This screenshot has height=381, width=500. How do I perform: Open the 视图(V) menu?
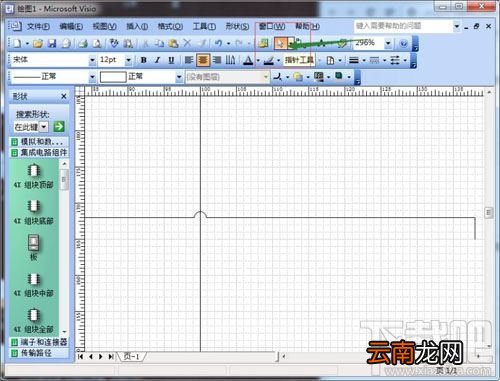tap(104, 26)
